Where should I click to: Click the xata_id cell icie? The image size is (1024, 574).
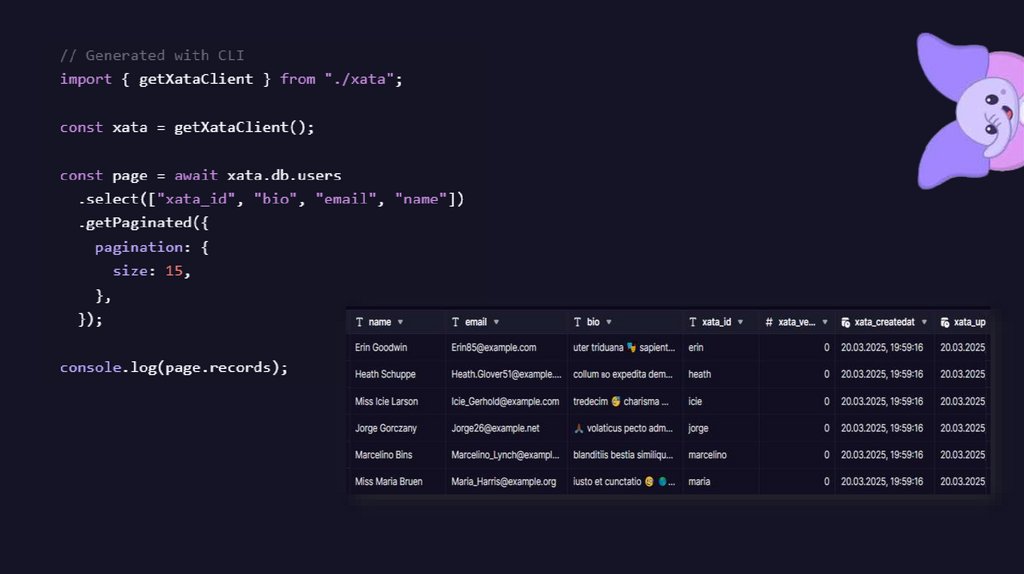pos(695,402)
